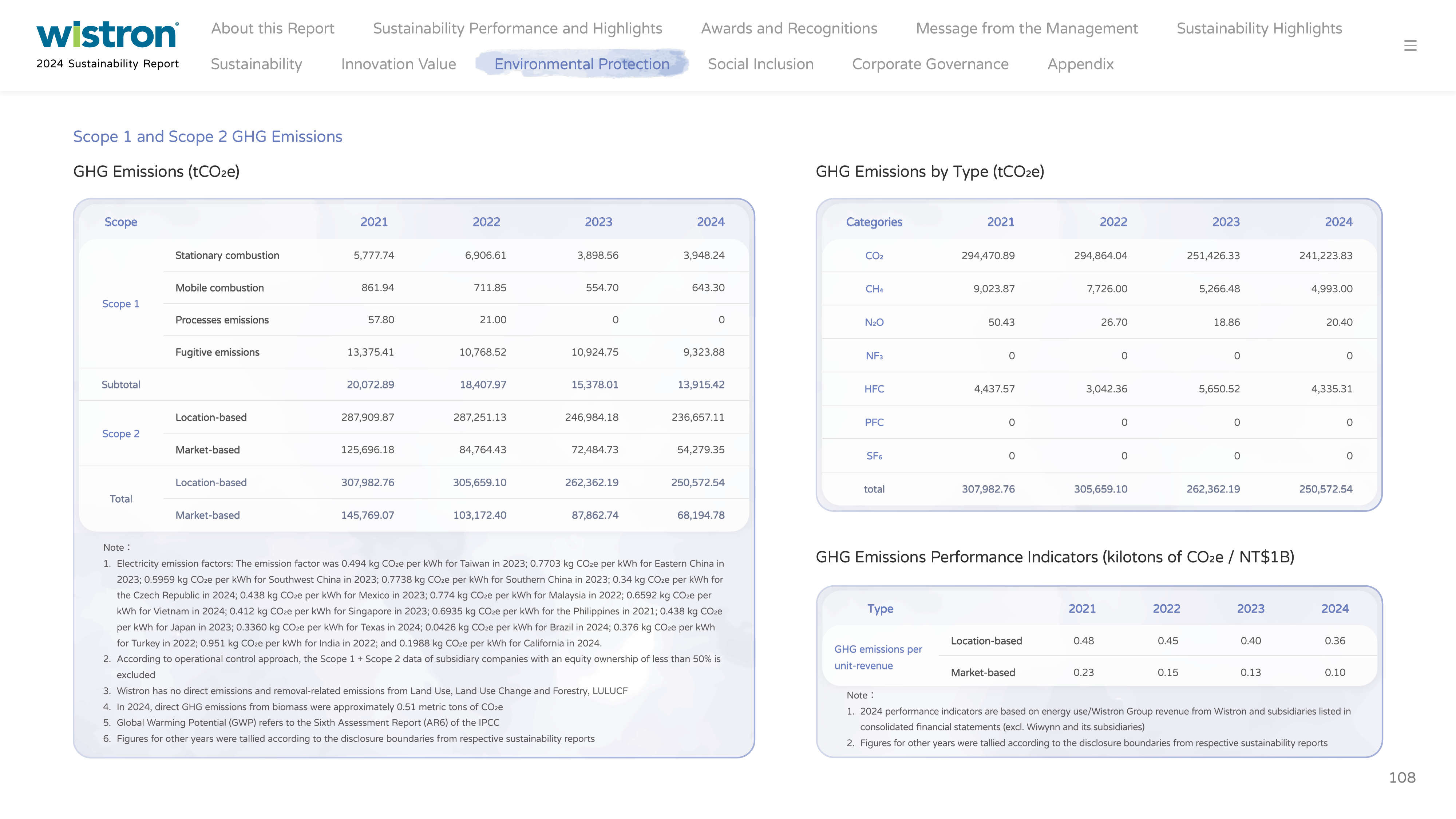Click the CH₄ category label
Screen dimensions: 1456x819
(x=874, y=289)
